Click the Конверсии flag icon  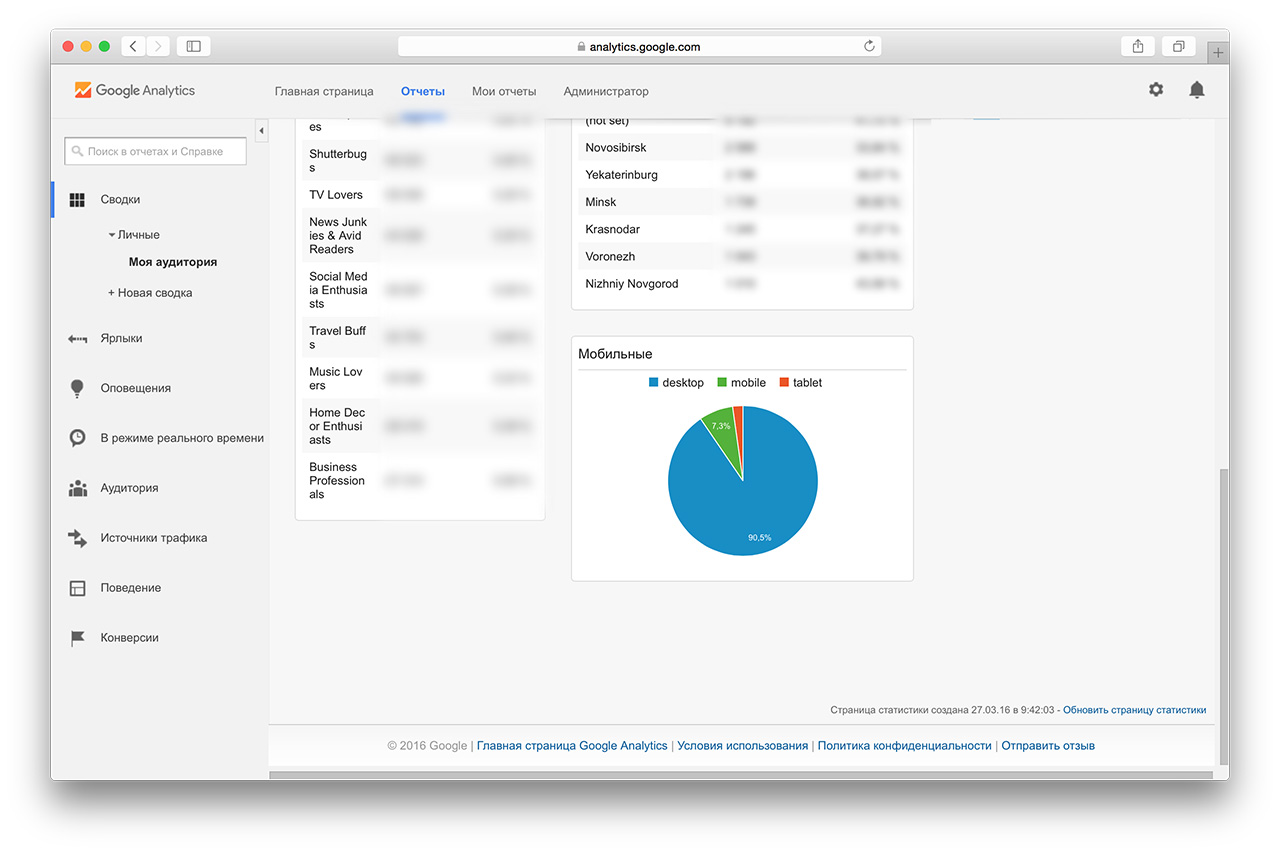77,638
